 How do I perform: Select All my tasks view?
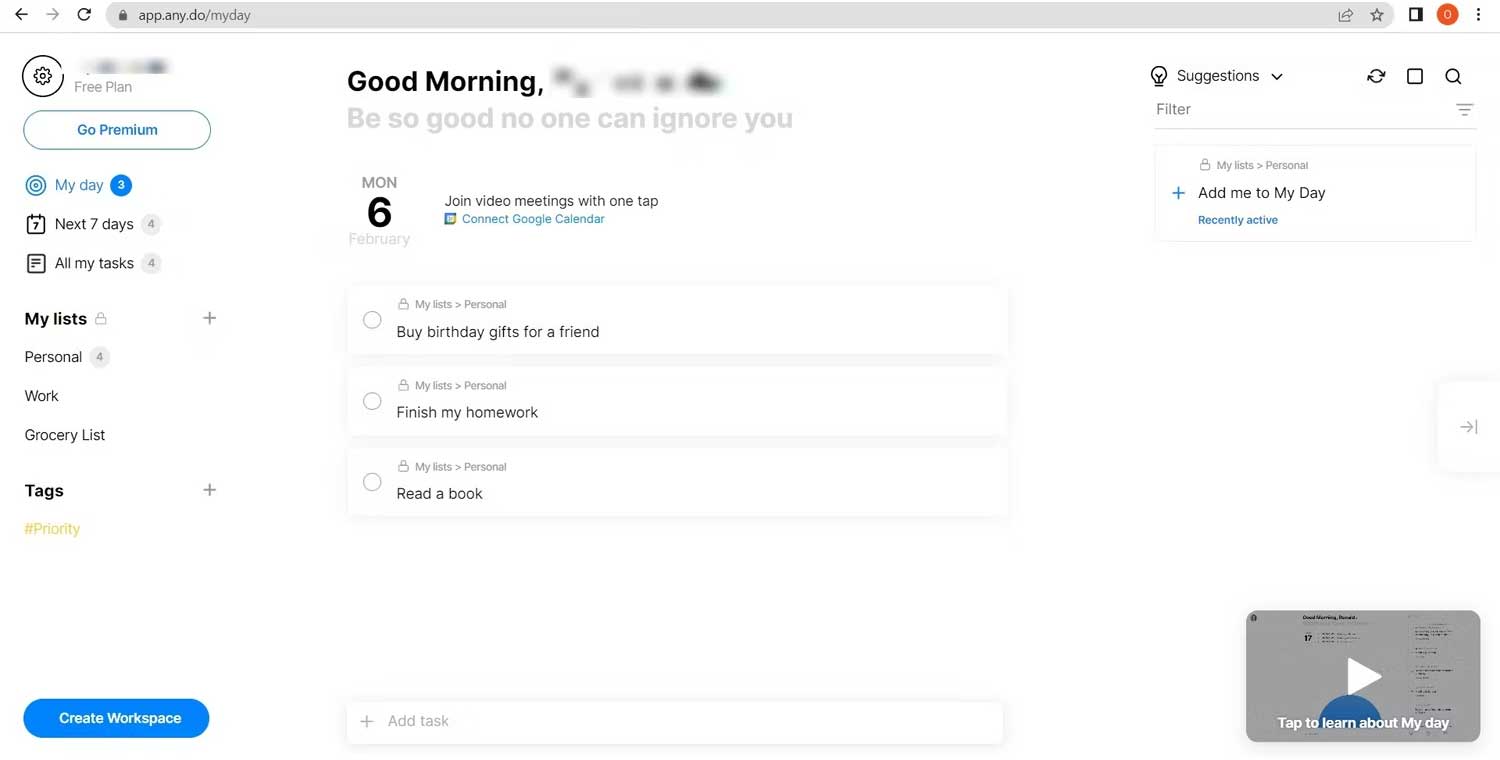pyautogui.click(x=93, y=263)
